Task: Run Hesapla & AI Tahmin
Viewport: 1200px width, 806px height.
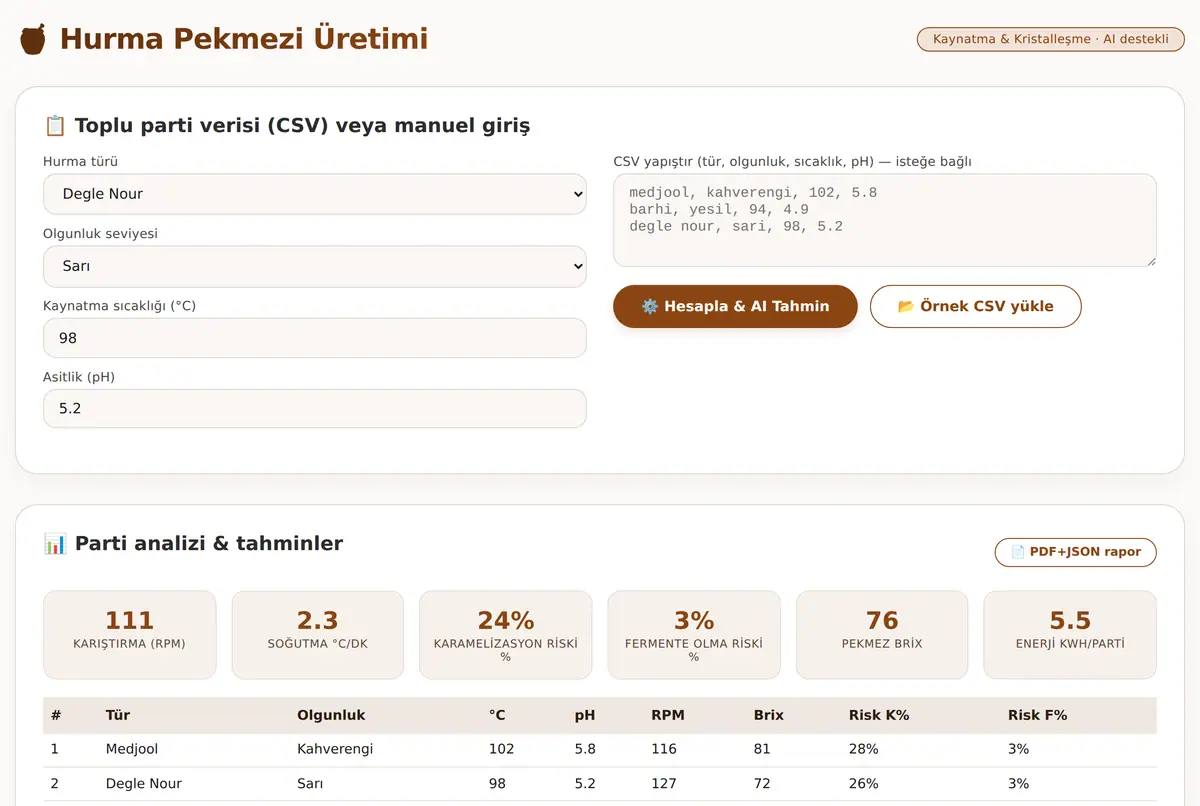Action: (x=735, y=306)
